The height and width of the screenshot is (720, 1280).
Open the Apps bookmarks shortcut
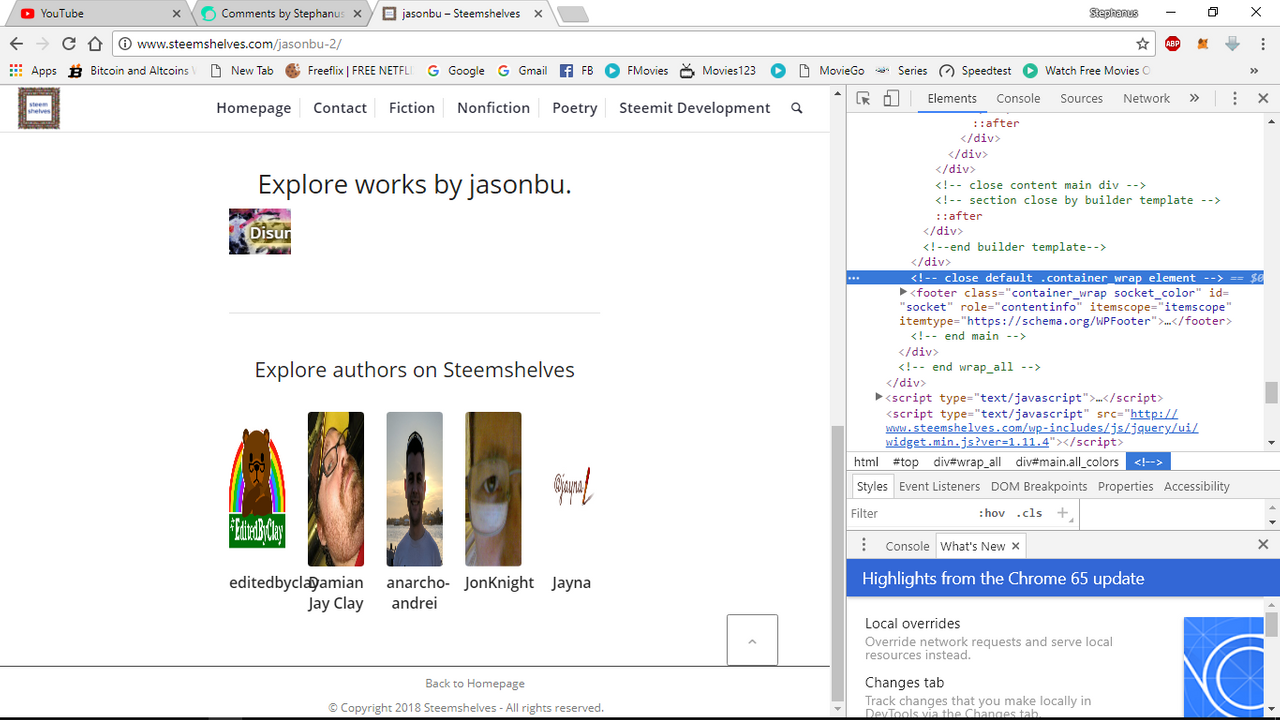(x=33, y=71)
